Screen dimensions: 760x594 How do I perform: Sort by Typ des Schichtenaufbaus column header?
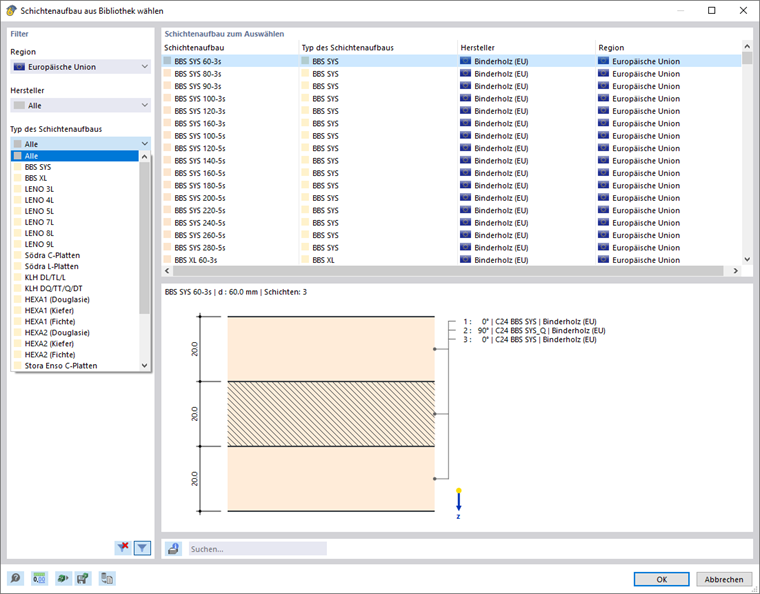pos(378,47)
